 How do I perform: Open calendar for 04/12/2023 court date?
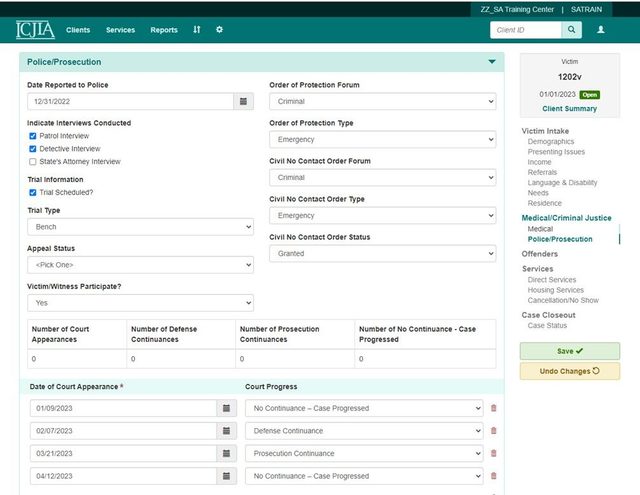227,476
